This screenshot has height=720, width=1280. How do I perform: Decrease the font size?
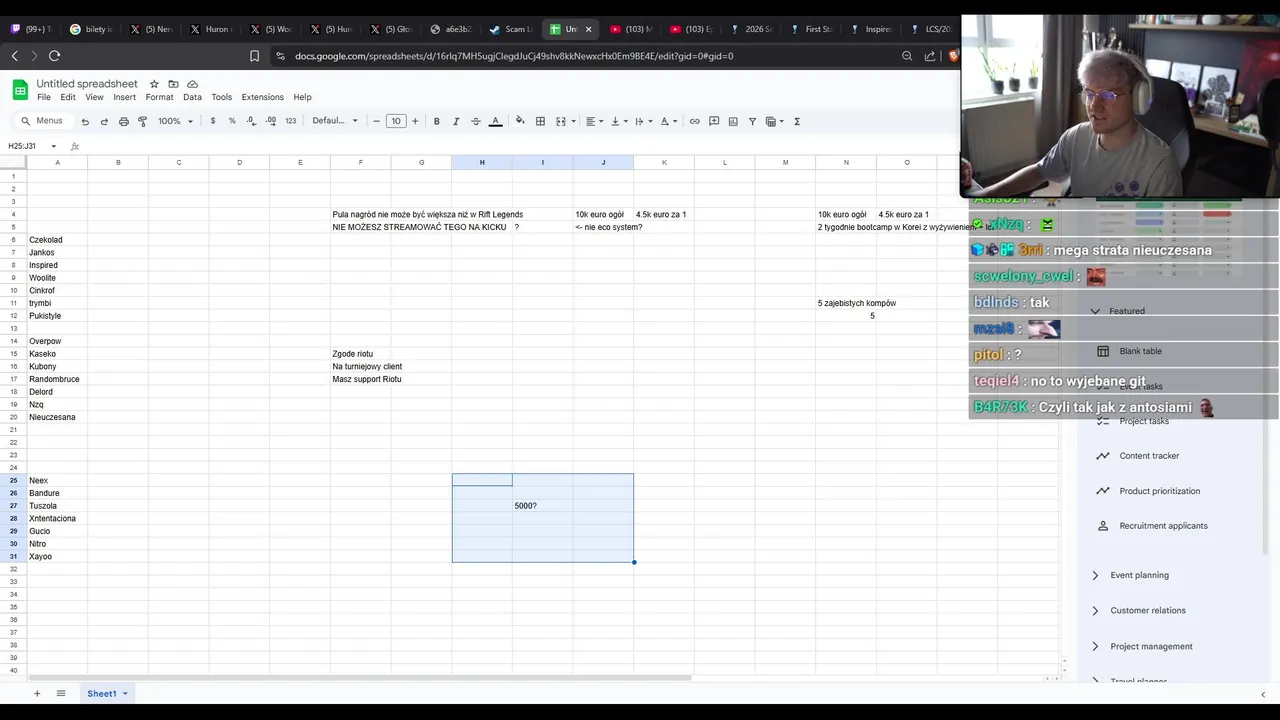pos(377,121)
